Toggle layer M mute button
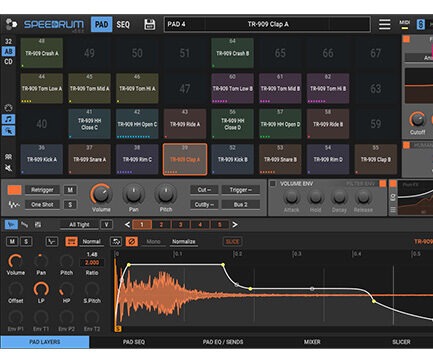This screenshot has width=433, height=363. 12,241
